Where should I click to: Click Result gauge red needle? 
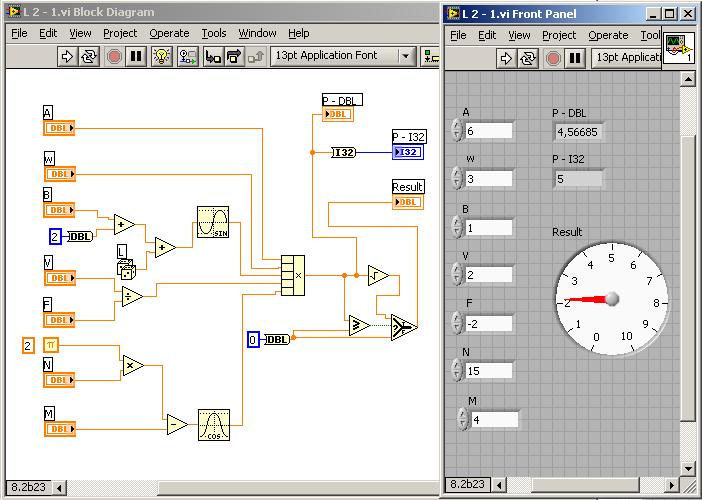point(585,299)
